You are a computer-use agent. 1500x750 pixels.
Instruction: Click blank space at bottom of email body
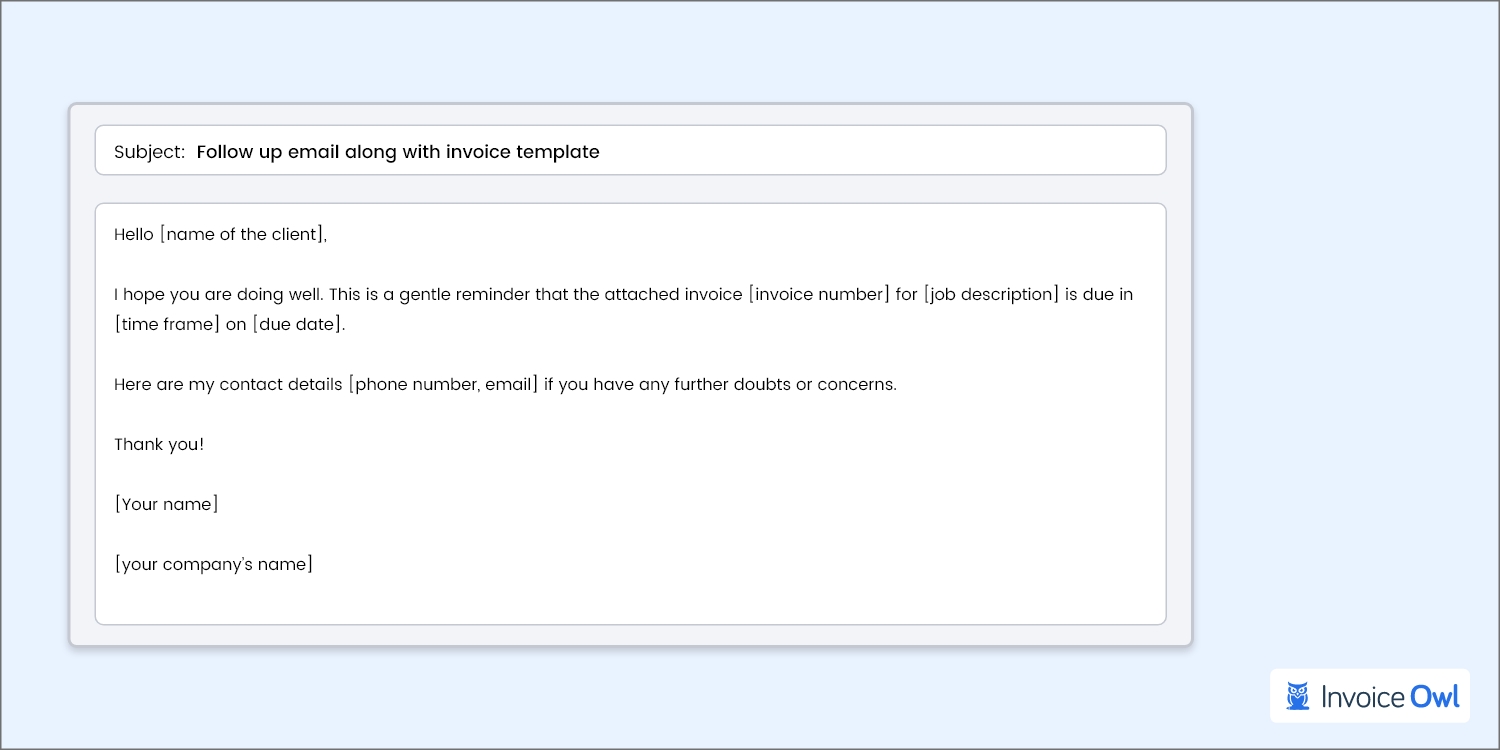(630, 598)
